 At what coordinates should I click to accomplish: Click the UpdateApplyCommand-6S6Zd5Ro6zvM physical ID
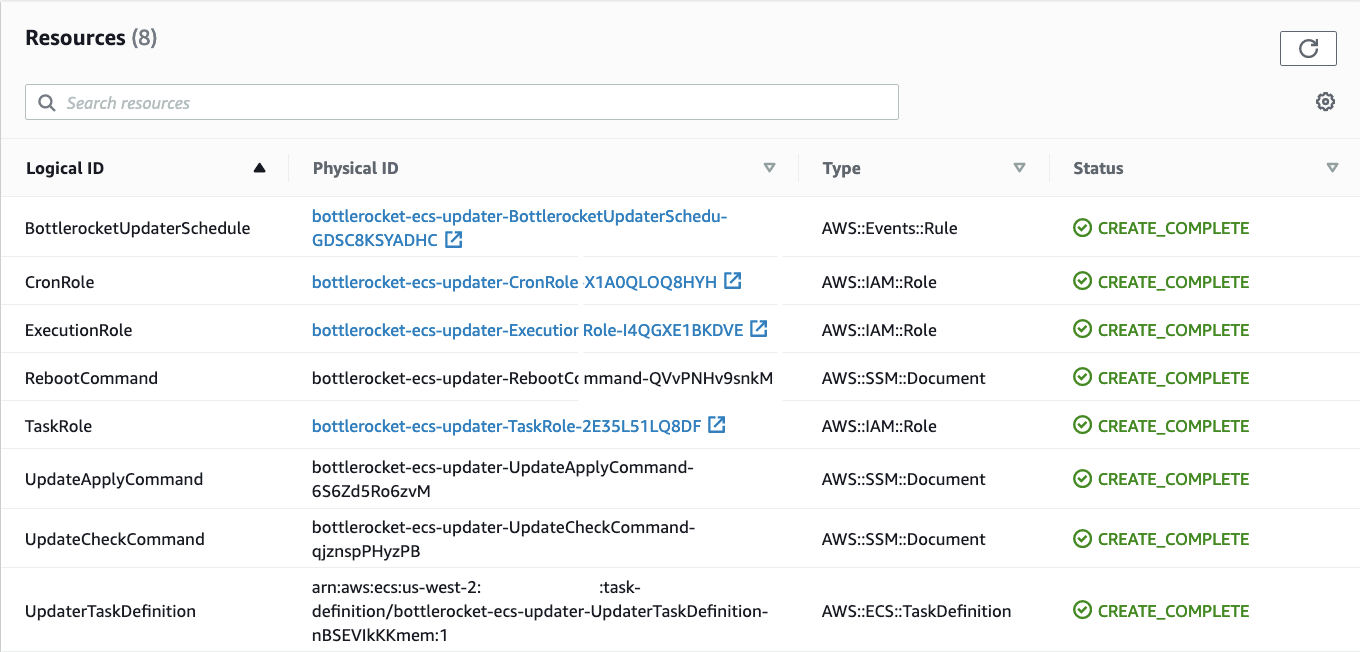tap(503, 479)
